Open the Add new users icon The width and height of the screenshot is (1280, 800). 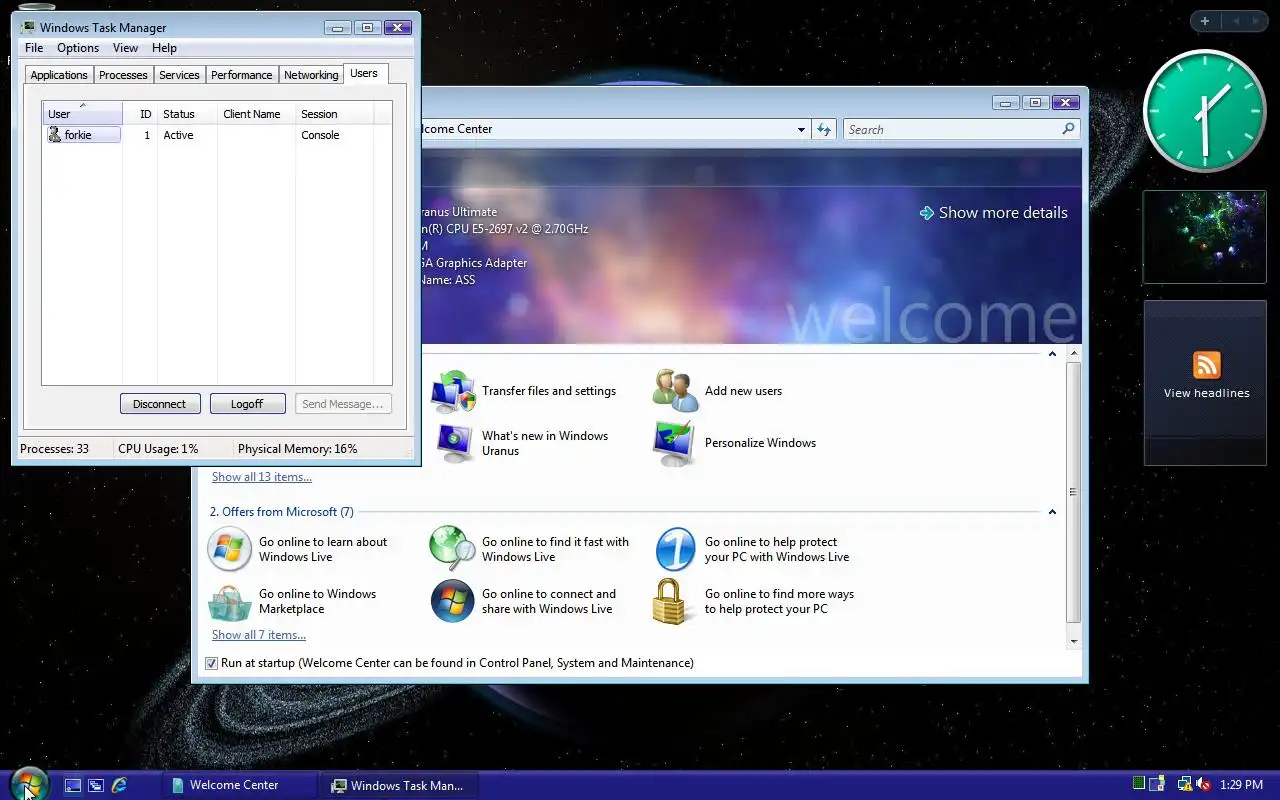click(x=675, y=391)
